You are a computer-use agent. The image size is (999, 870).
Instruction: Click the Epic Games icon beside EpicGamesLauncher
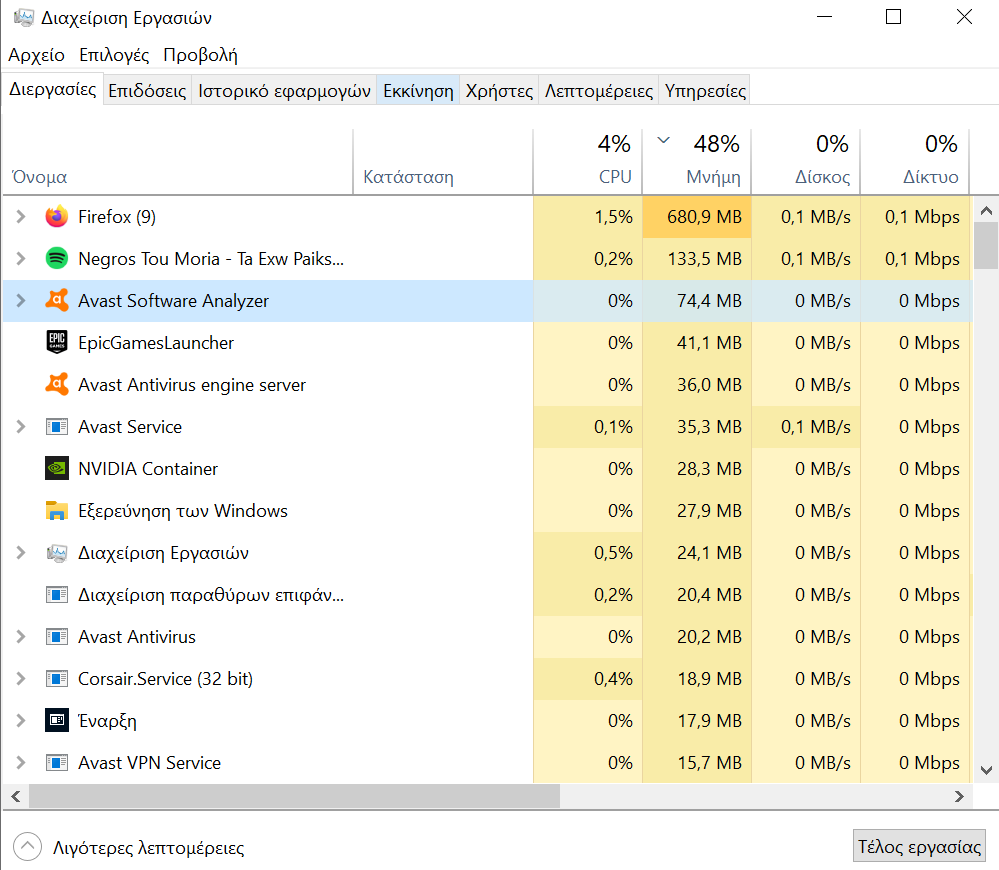(x=57, y=343)
